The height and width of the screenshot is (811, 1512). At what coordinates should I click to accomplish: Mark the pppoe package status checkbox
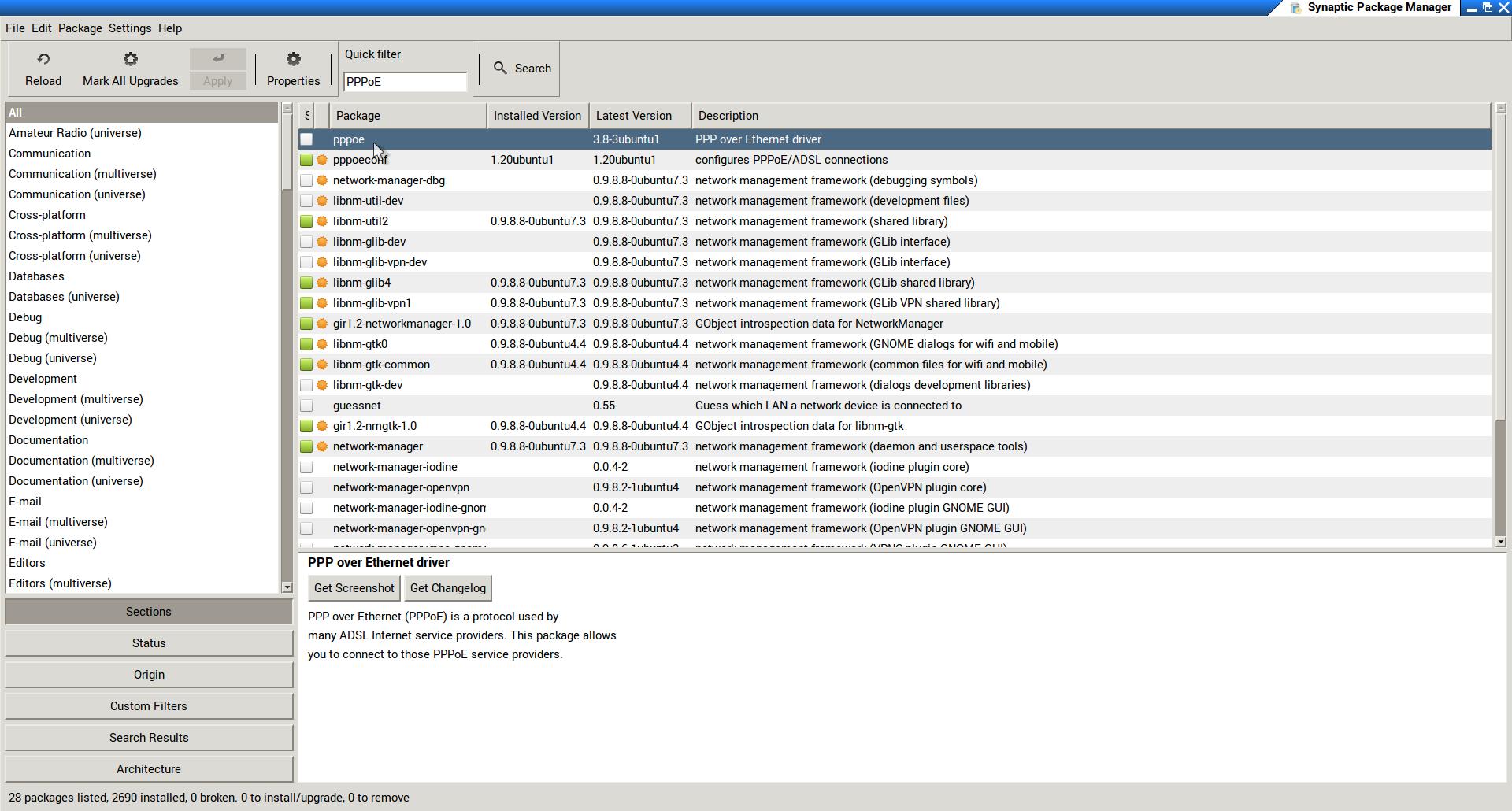click(x=306, y=139)
